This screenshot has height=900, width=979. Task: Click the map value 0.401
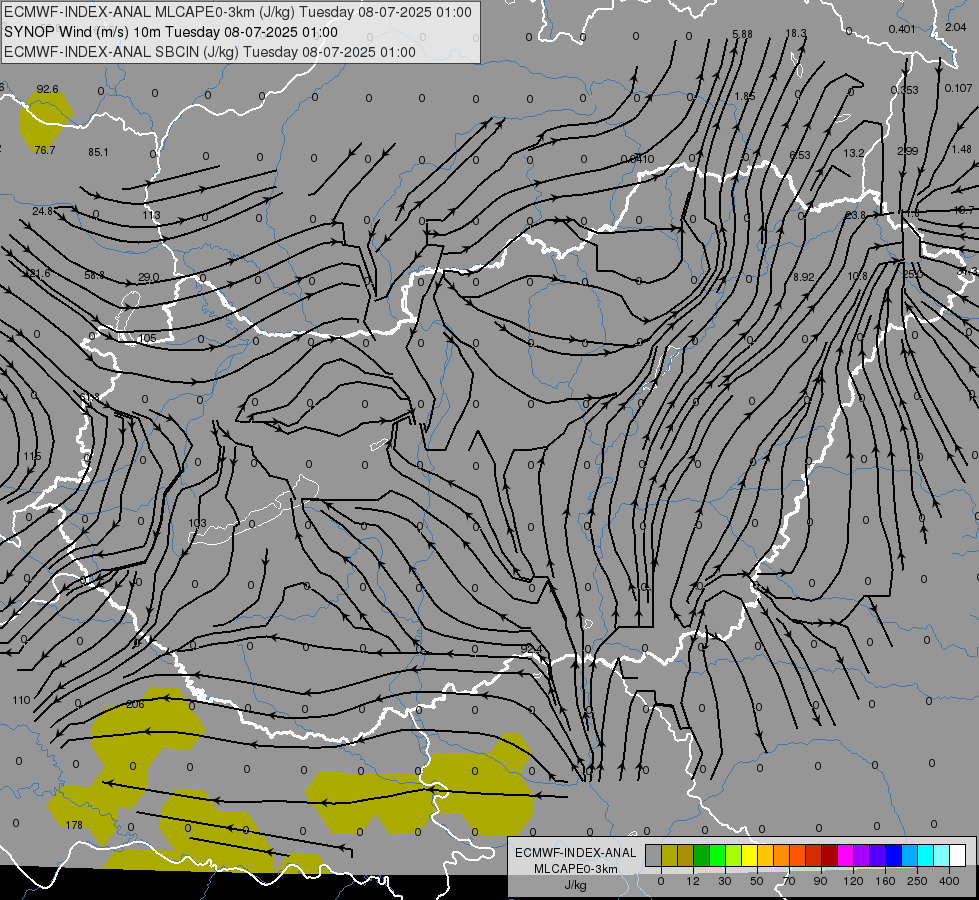(x=902, y=29)
